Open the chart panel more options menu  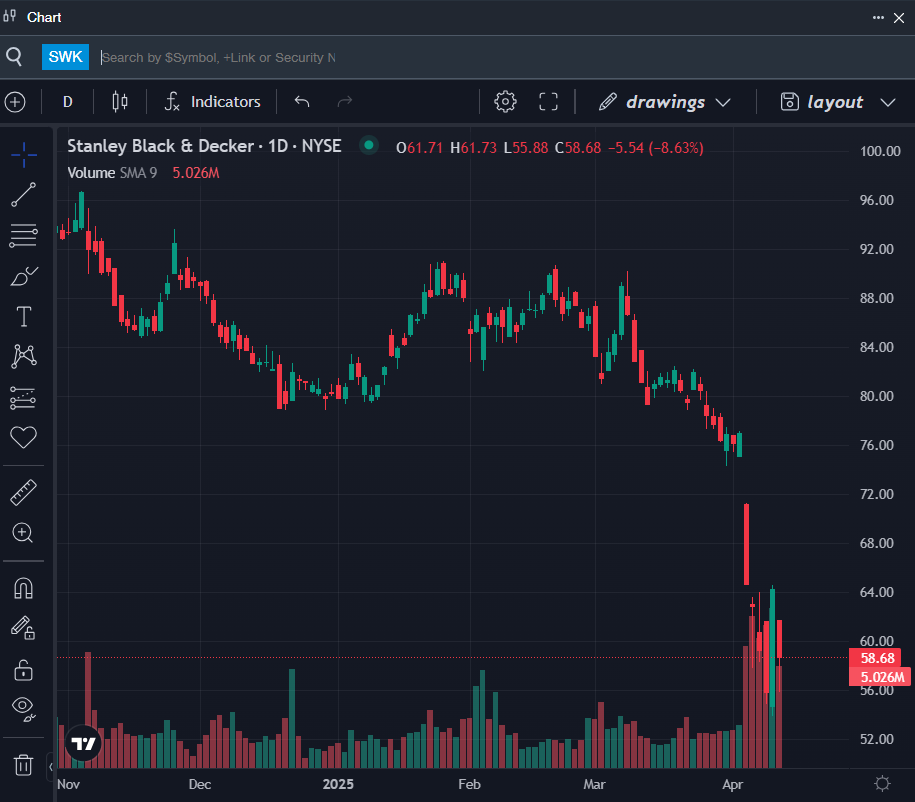point(878,18)
